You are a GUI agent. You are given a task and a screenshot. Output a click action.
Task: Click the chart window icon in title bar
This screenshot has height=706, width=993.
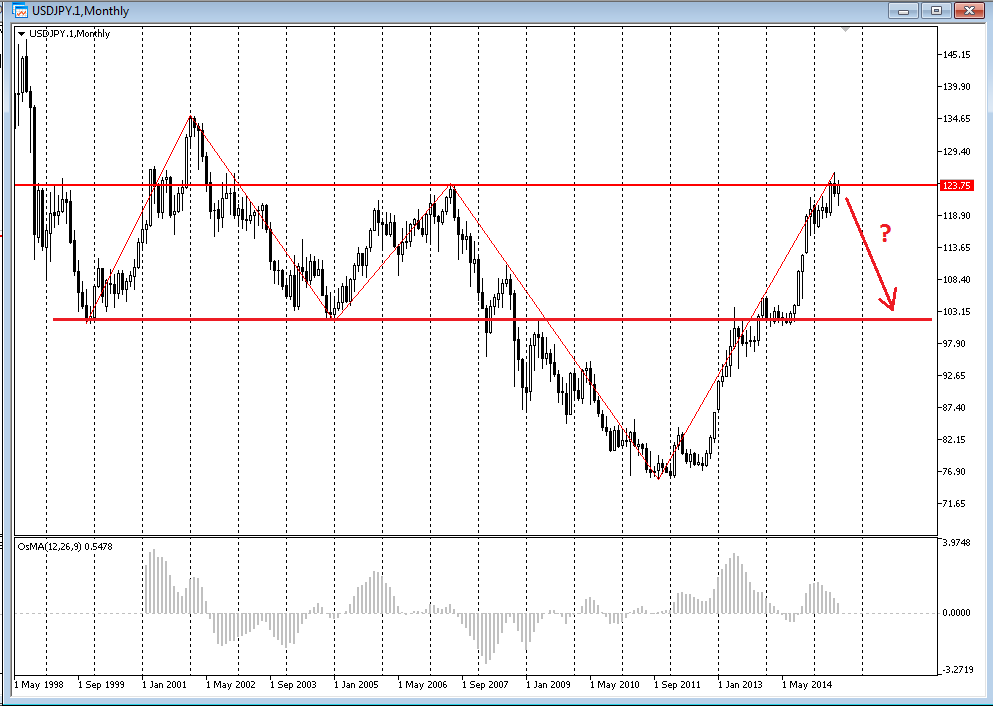[x=20, y=11]
